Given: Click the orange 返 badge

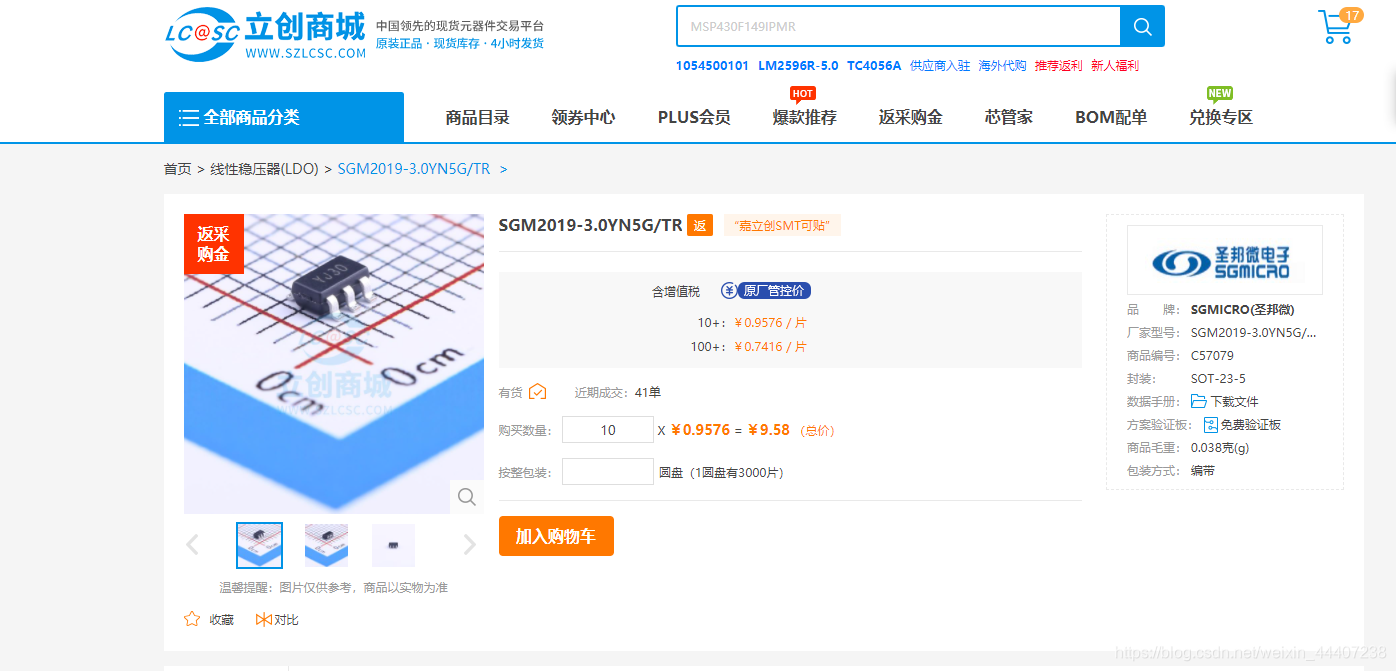Looking at the screenshot, I should click(x=700, y=225).
